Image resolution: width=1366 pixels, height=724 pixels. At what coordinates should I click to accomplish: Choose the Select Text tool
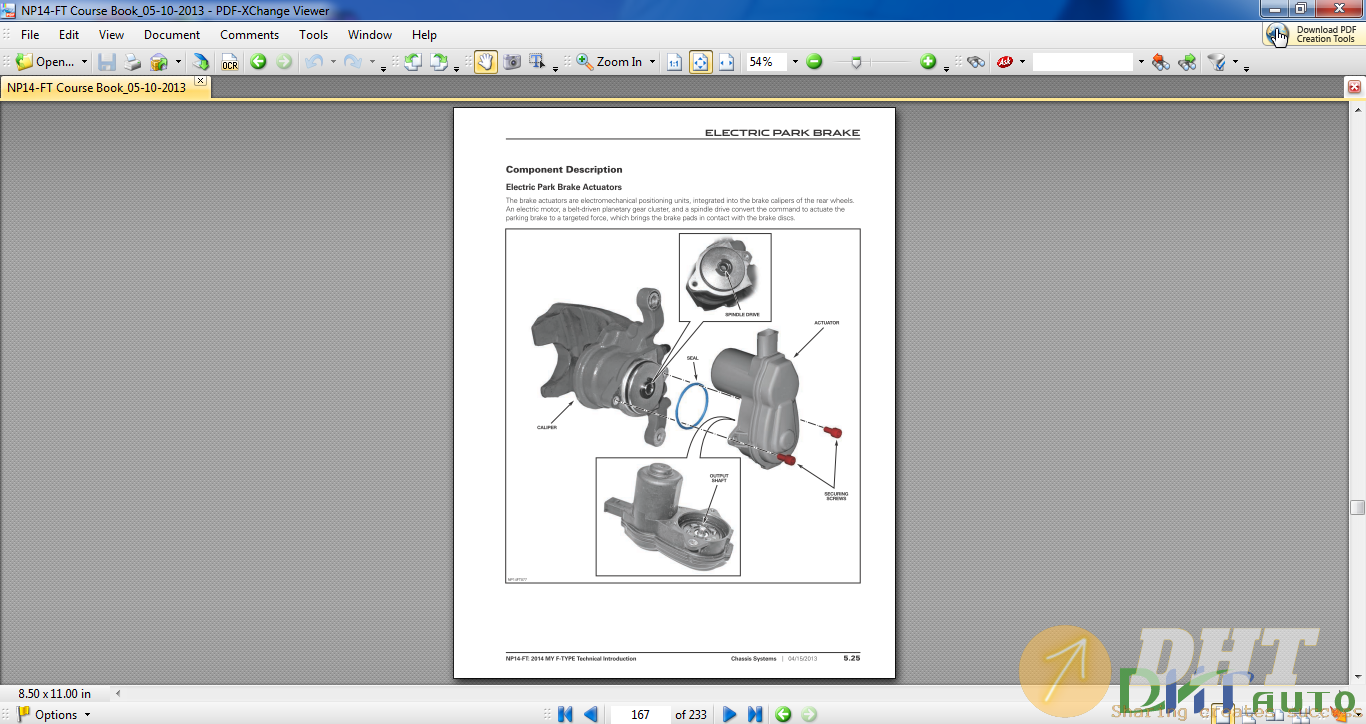(538, 62)
